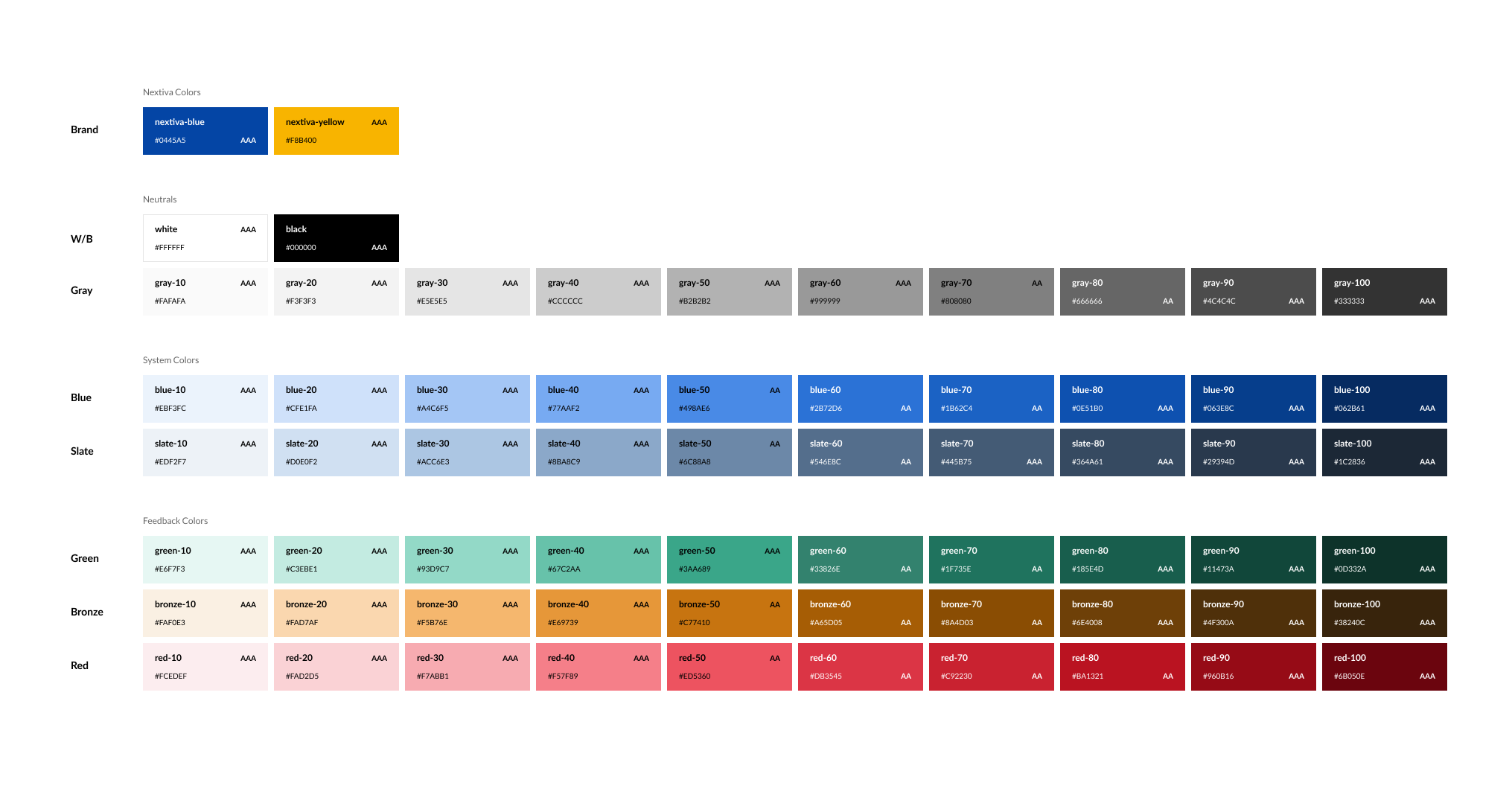Select the red-100 swatch
Screen dimensions: 1512x806
[x=1384, y=667]
